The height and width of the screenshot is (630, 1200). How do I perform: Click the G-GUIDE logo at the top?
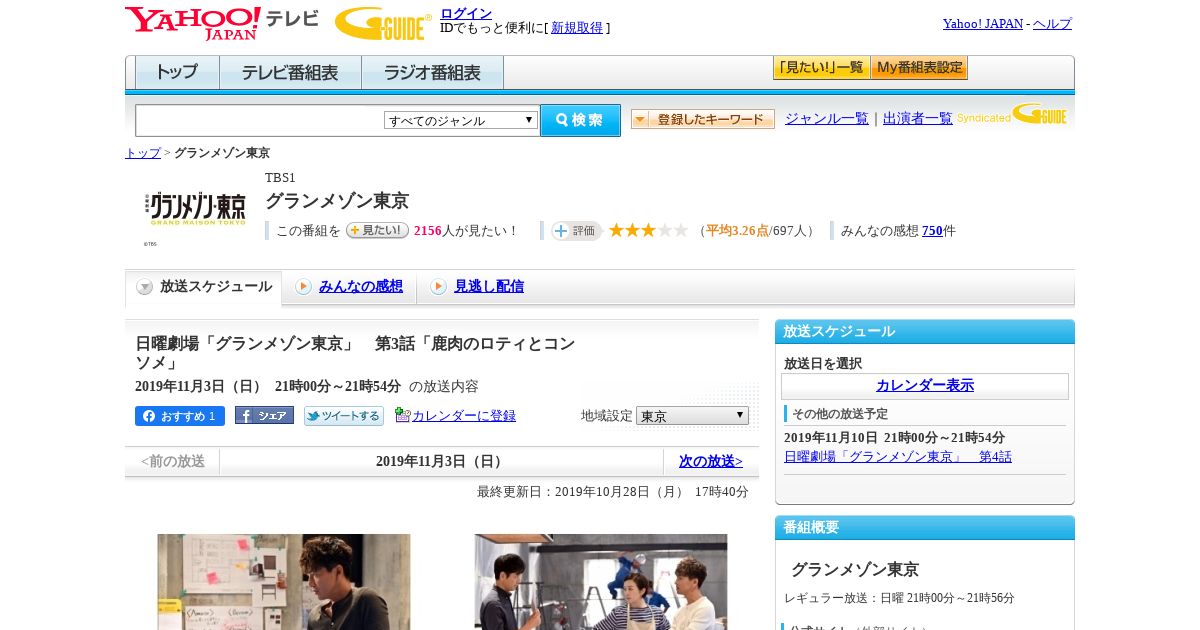383,23
